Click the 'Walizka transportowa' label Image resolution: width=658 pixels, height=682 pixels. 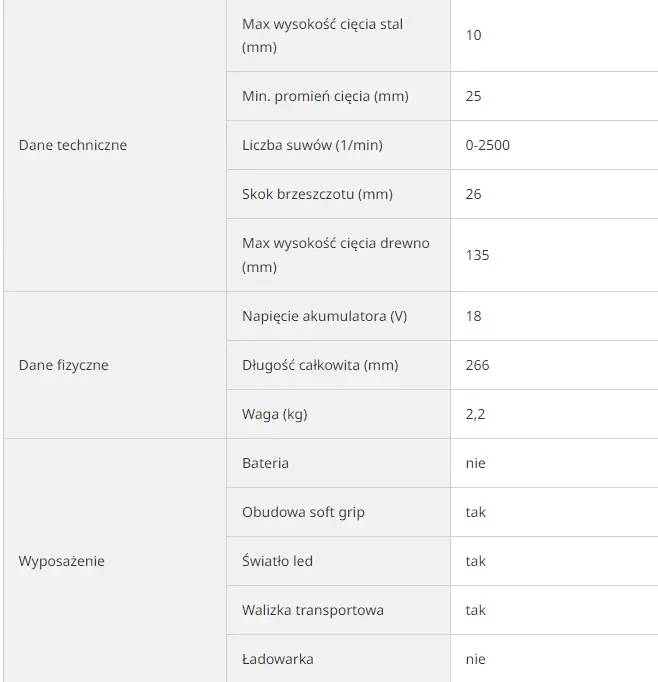pos(313,610)
